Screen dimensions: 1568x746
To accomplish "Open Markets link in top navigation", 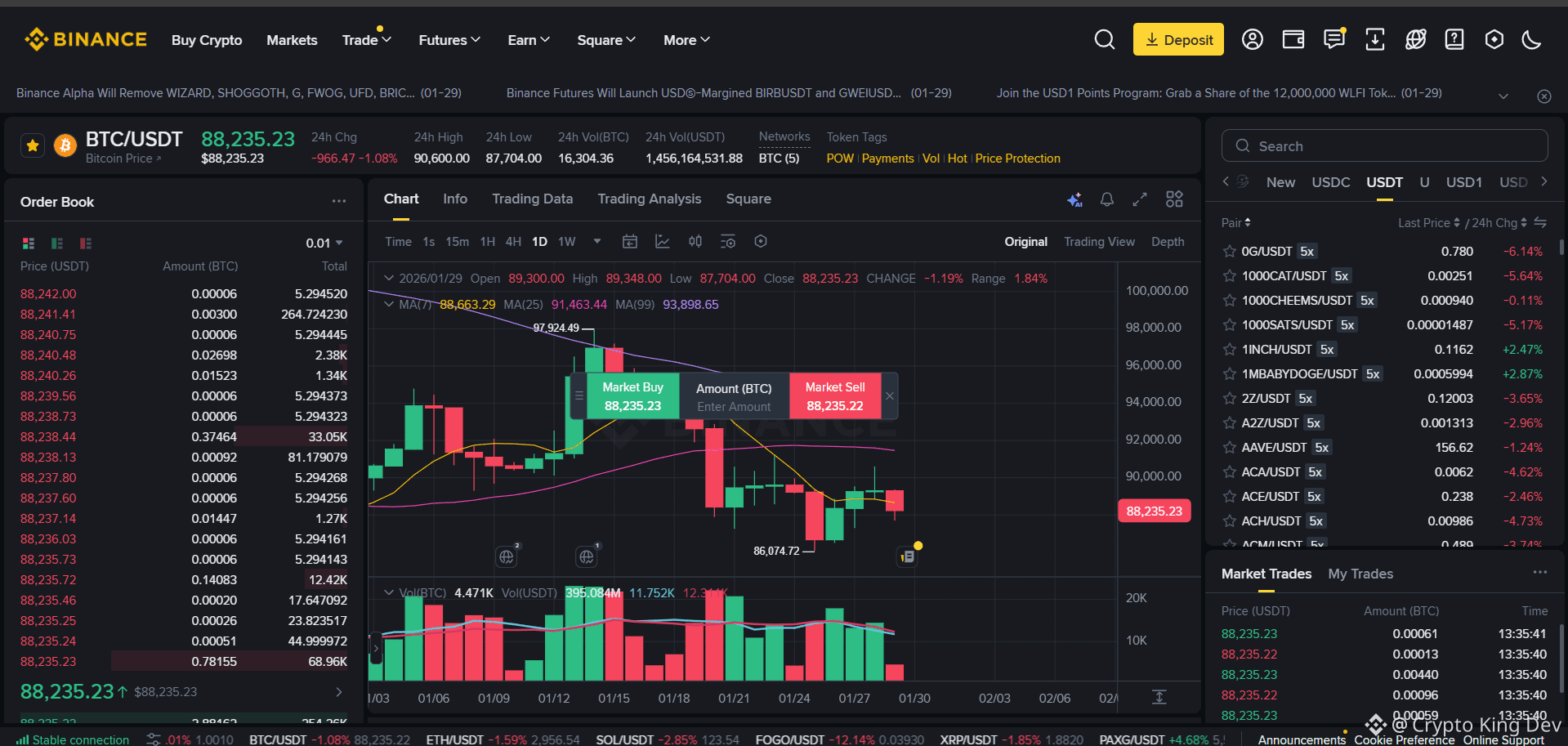I will coord(292,40).
